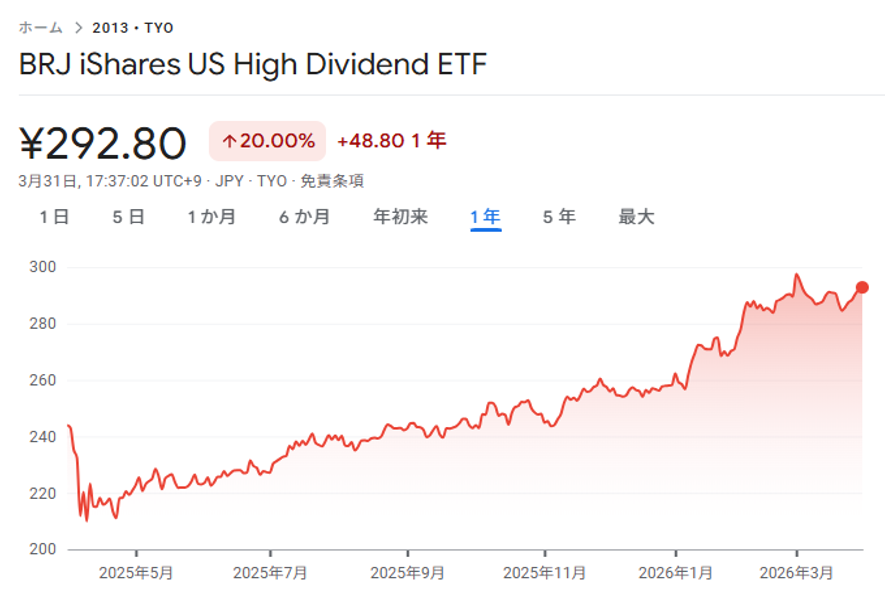Show the 6か月 chart view
The image size is (885, 594).
(x=305, y=217)
